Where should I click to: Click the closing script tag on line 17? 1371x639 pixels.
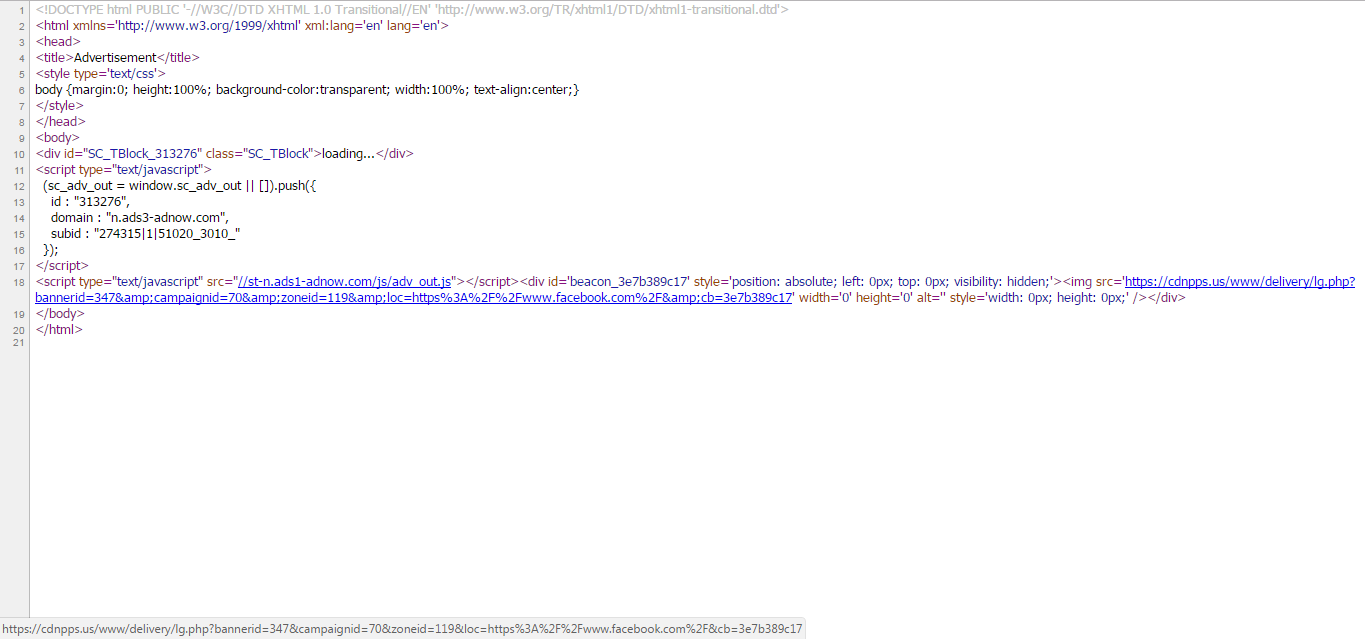(x=62, y=266)
